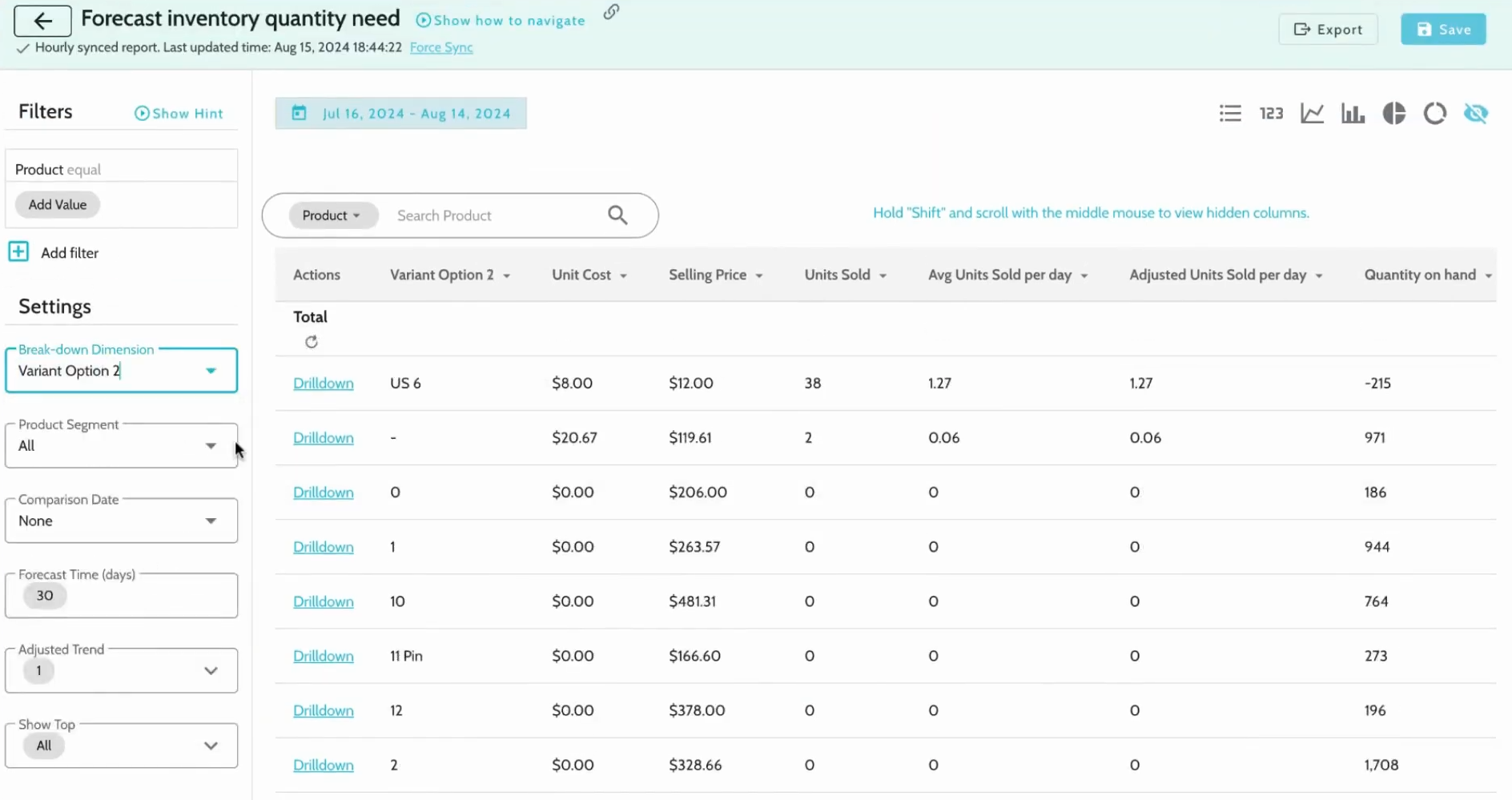
Task: Click the search magnifier icon
Action: click(617, 215)
